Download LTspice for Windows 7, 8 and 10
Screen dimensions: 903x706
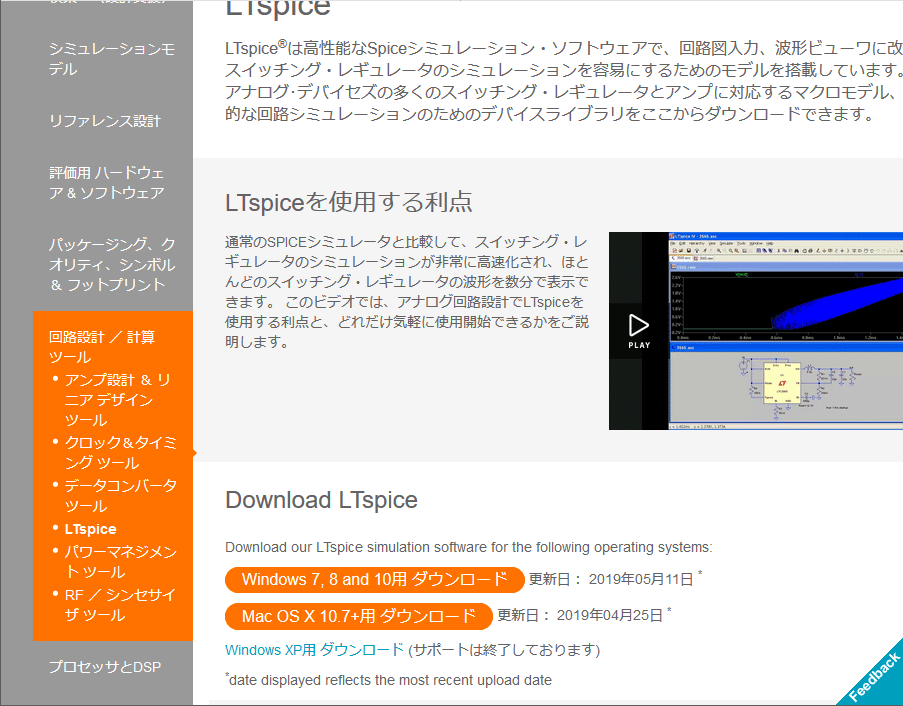pos(374,579)
